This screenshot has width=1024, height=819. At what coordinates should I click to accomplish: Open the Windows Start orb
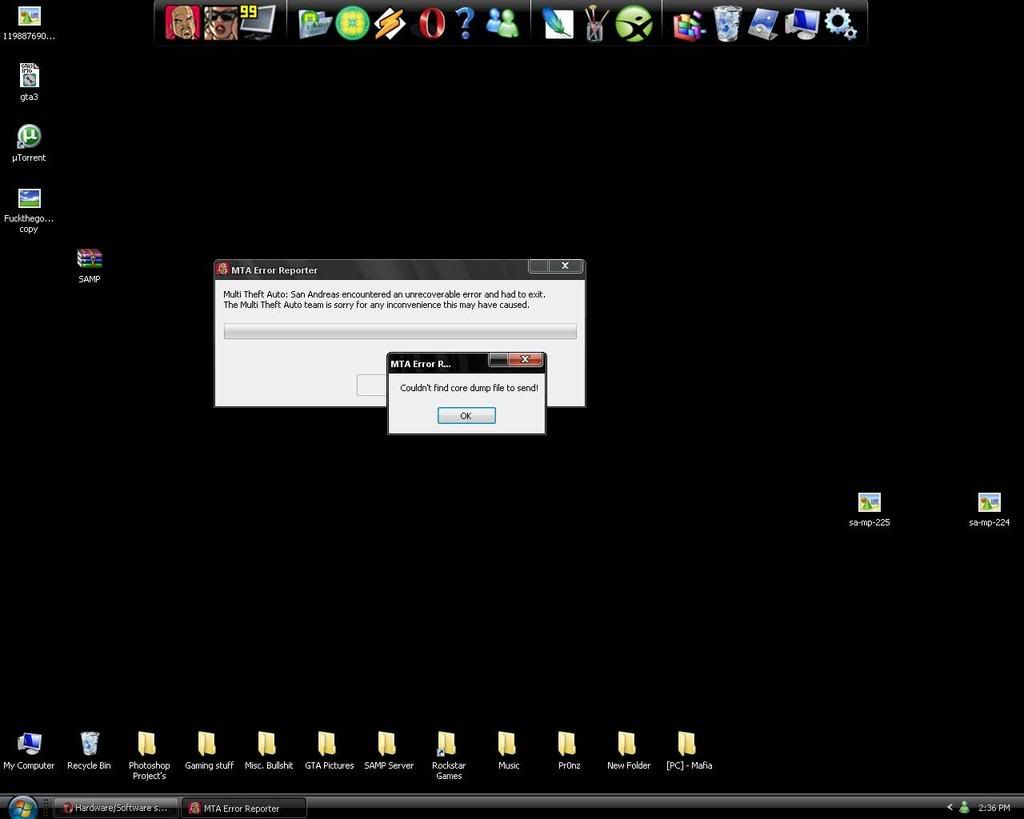coord(22,807)
